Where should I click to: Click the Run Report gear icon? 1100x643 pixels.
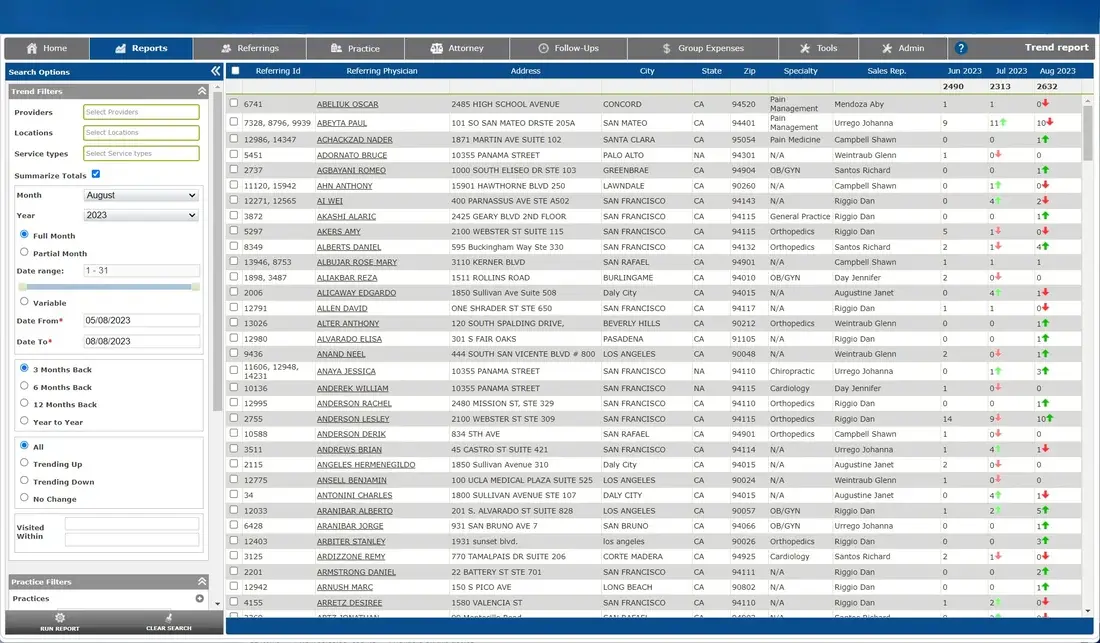pyautogui.click(x=60, y=617)
